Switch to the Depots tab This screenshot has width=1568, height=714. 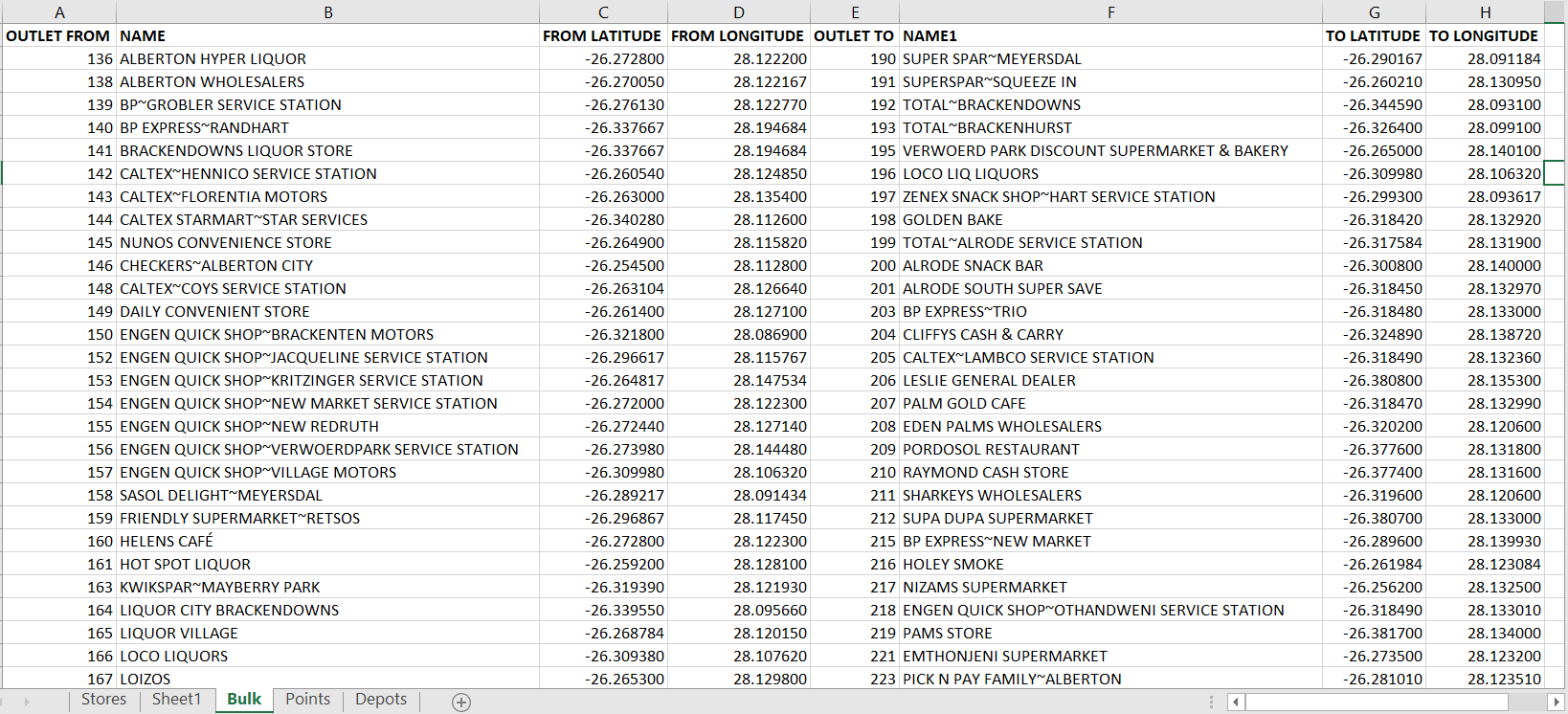(x=381, y=700)
